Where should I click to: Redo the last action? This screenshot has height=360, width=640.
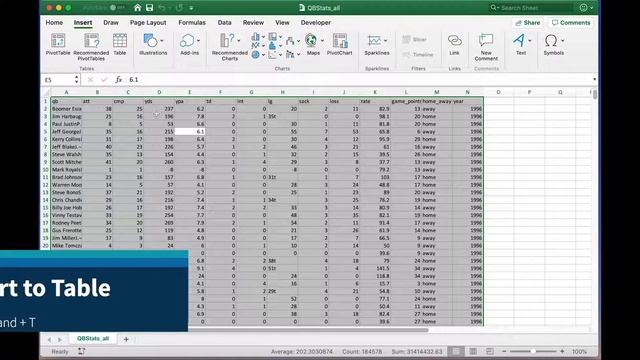(x=179, y=8)
